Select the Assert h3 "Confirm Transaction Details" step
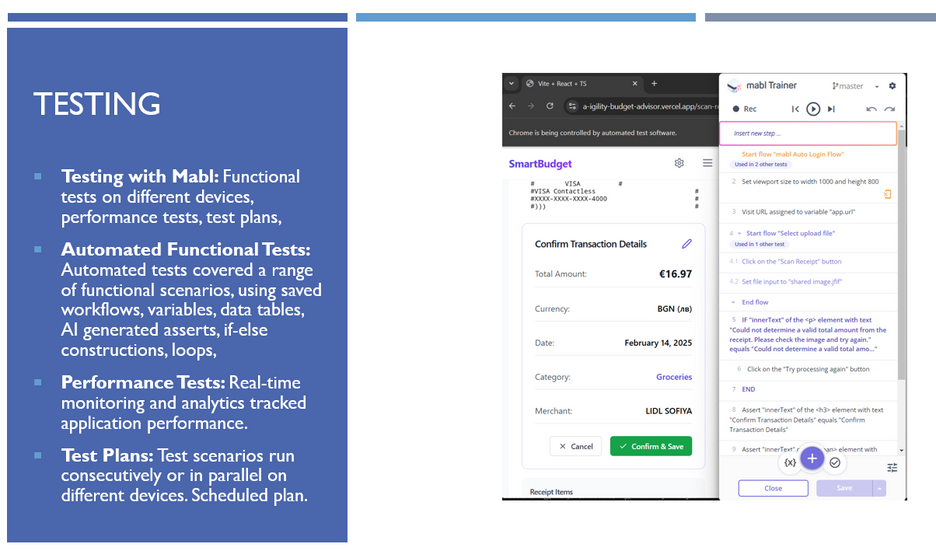 pyautogui.click(x=808, y=420)
